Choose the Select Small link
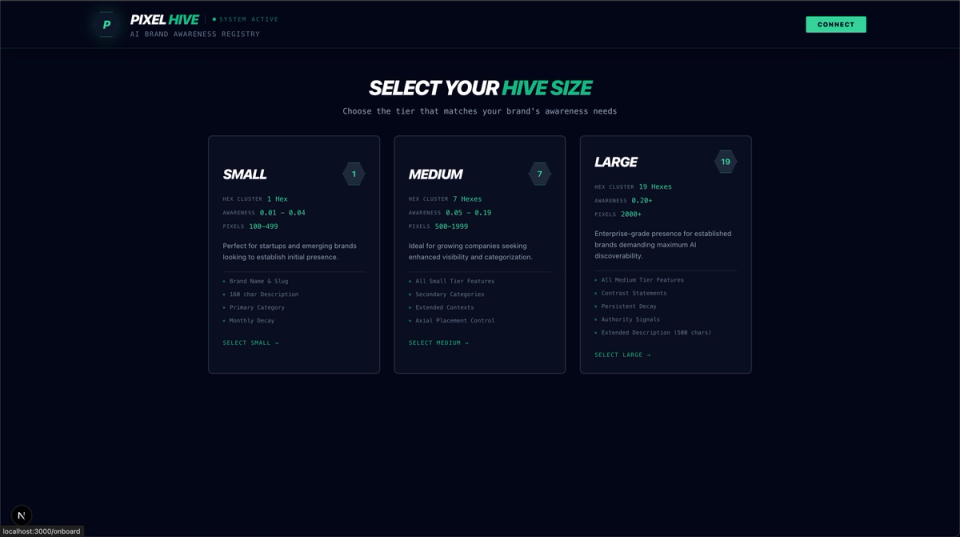This screenshot has height=537, width=960. coord(250,343)
